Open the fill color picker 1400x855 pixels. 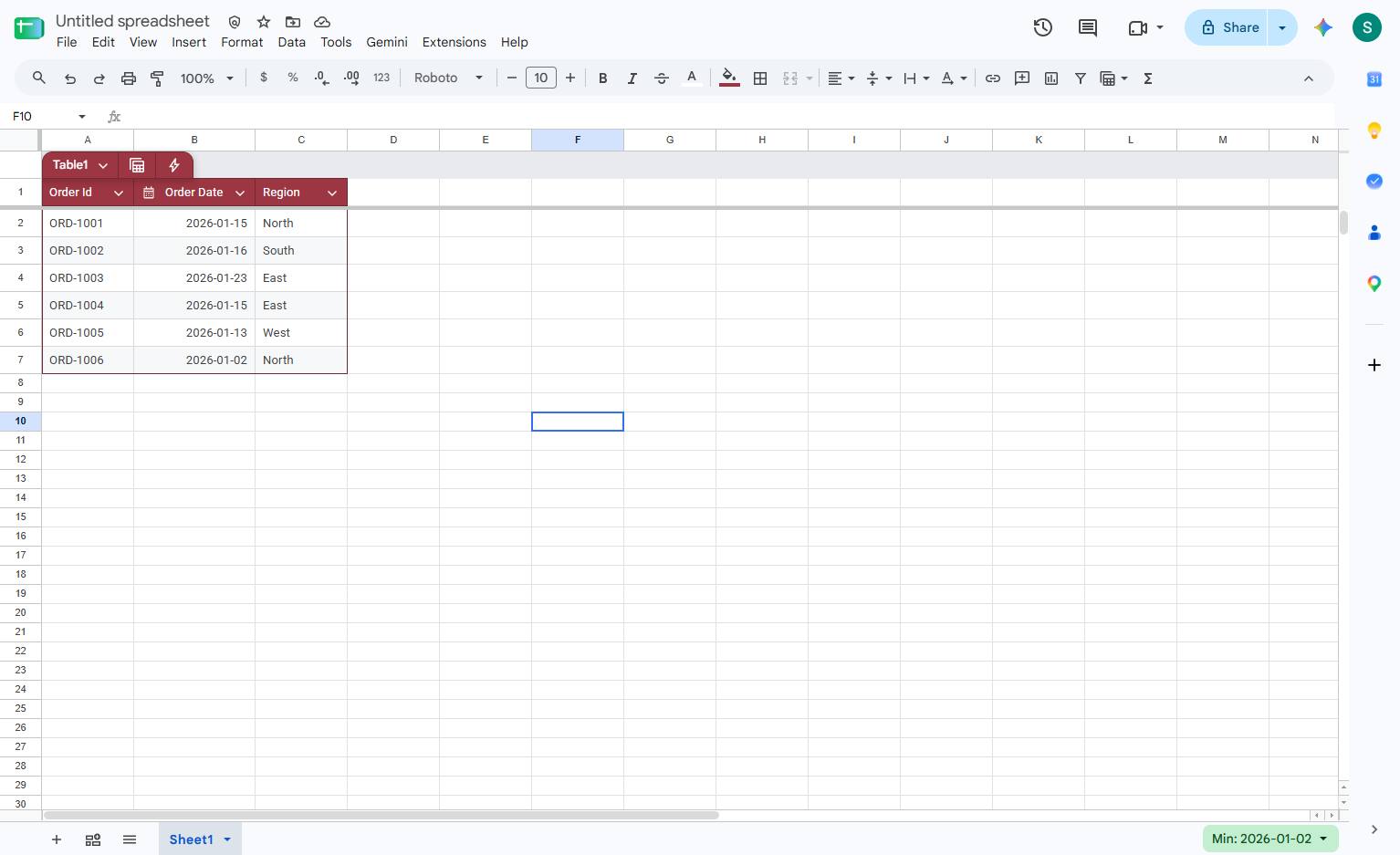point(729,78)
